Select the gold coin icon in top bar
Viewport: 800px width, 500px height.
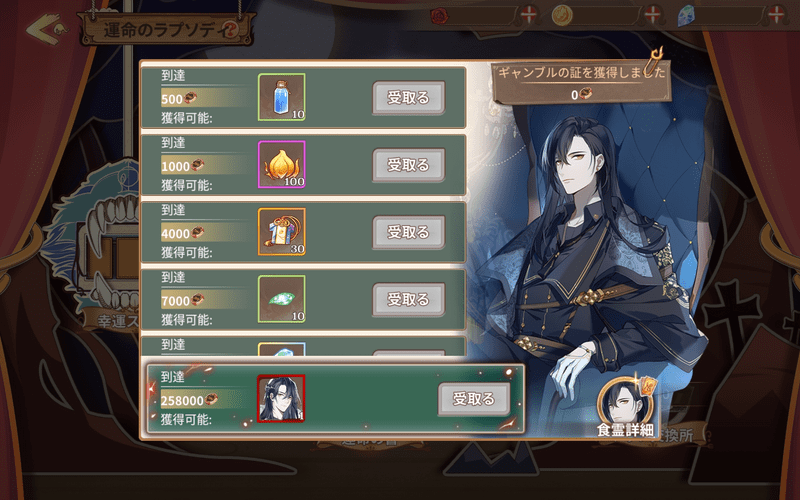coord(562,15)
